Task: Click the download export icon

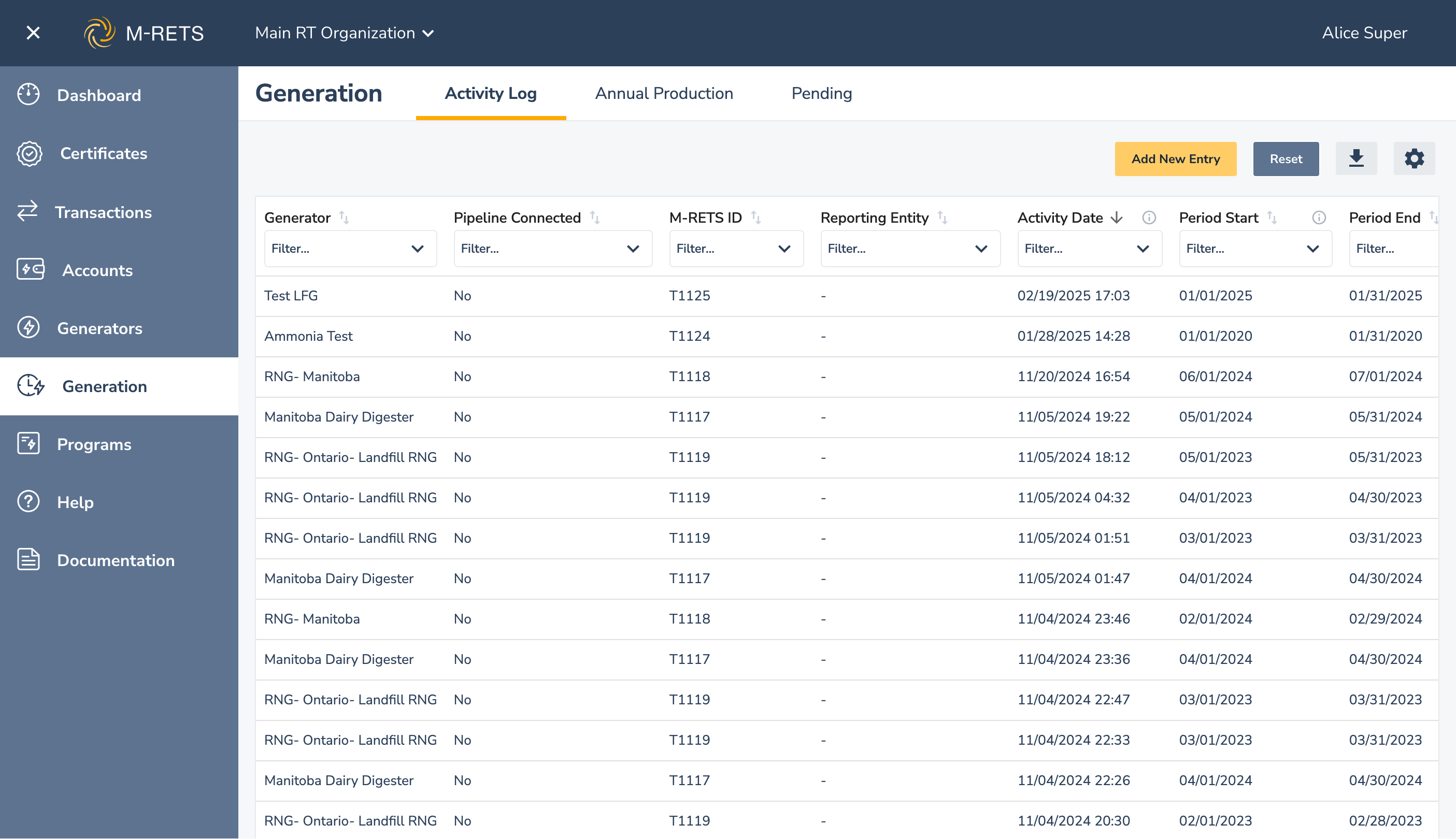Action: 1355,158
